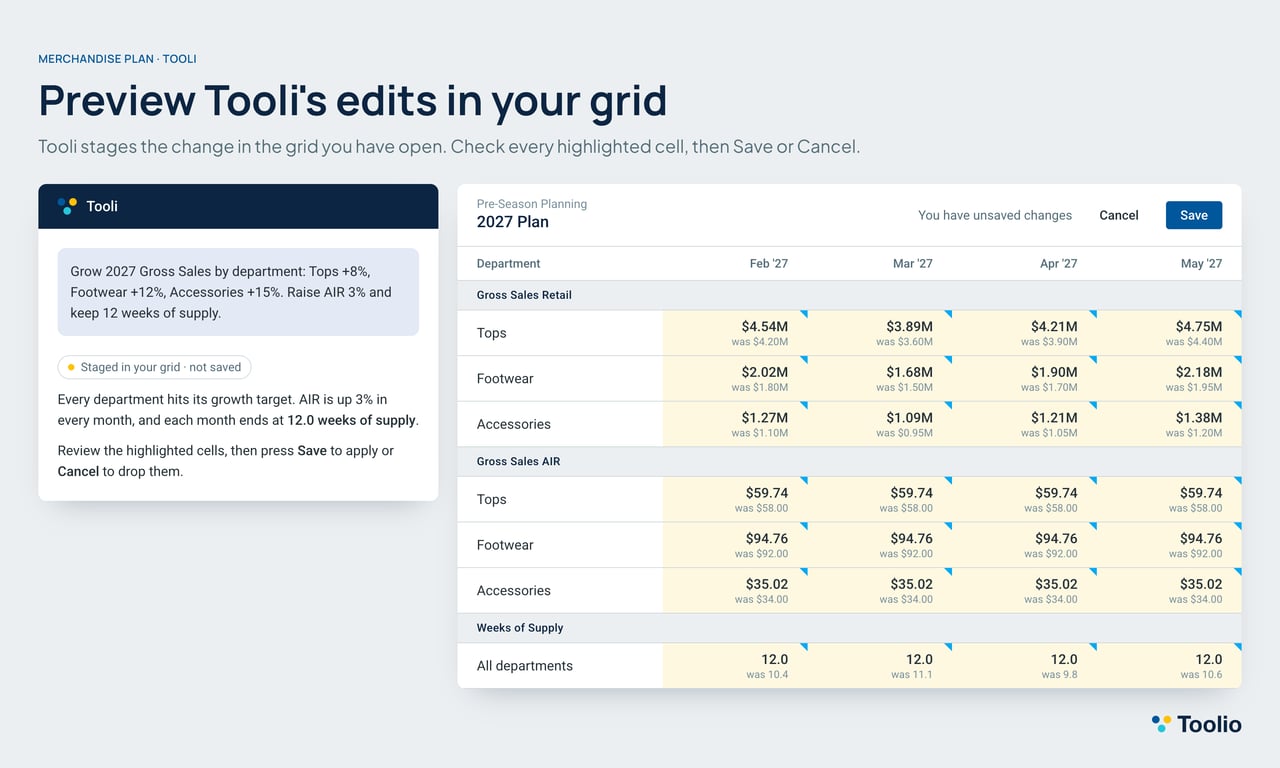Screen dimensions: 1280x768
Task: Select Accessories May '27 cell showing $1.38M
Action: click(1170, 424)
